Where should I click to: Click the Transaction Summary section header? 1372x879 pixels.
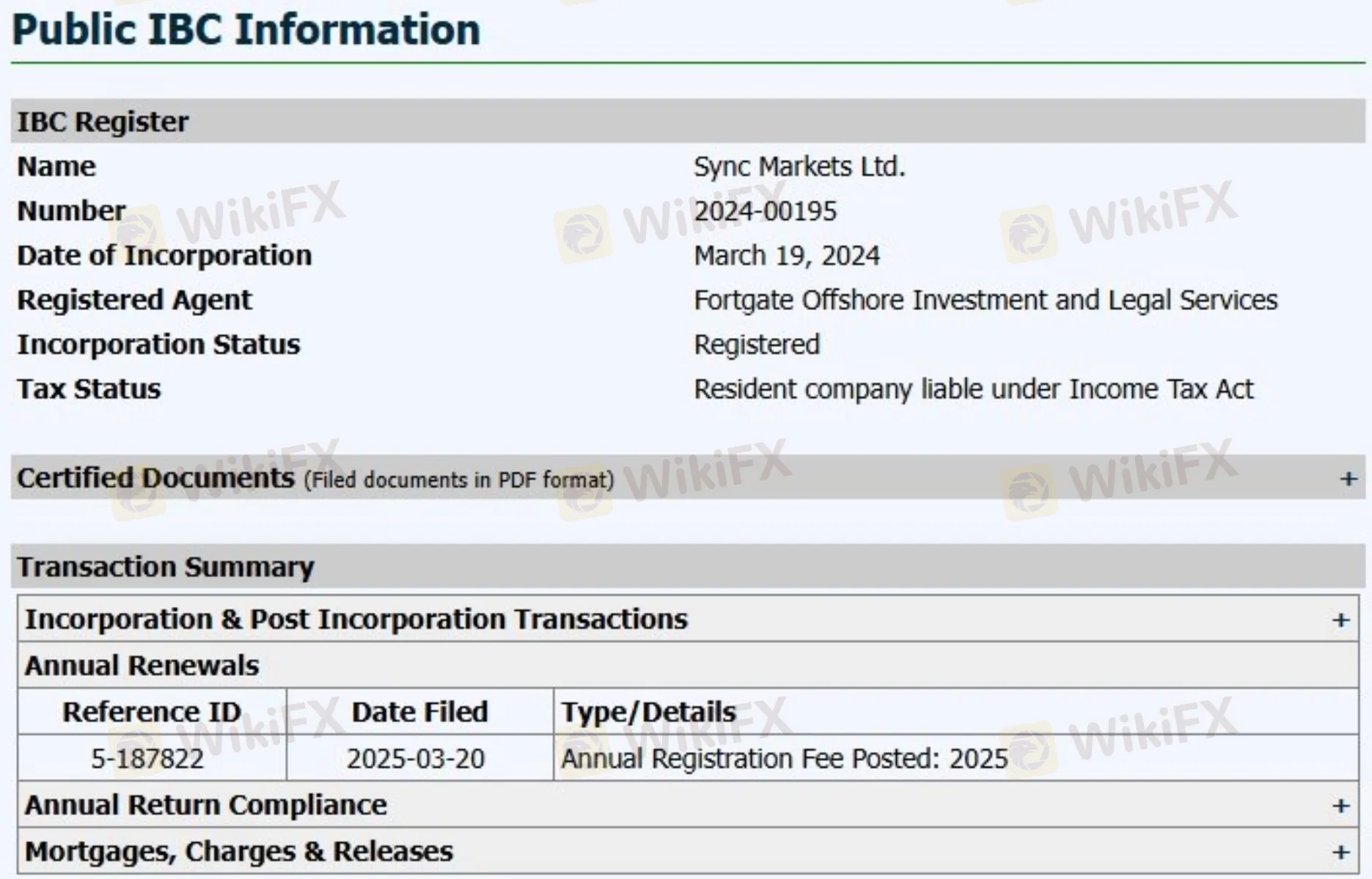click(x=166, y=567)
